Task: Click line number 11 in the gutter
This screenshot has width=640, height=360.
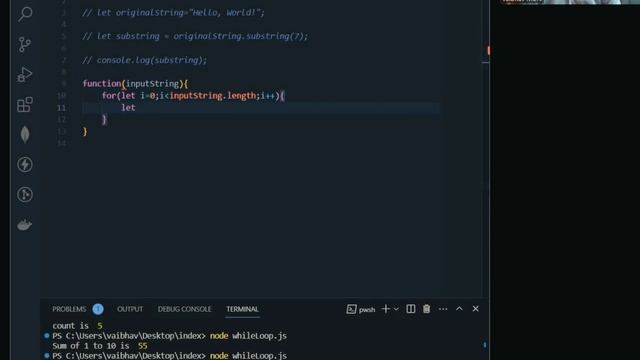Action: (61, 108)
